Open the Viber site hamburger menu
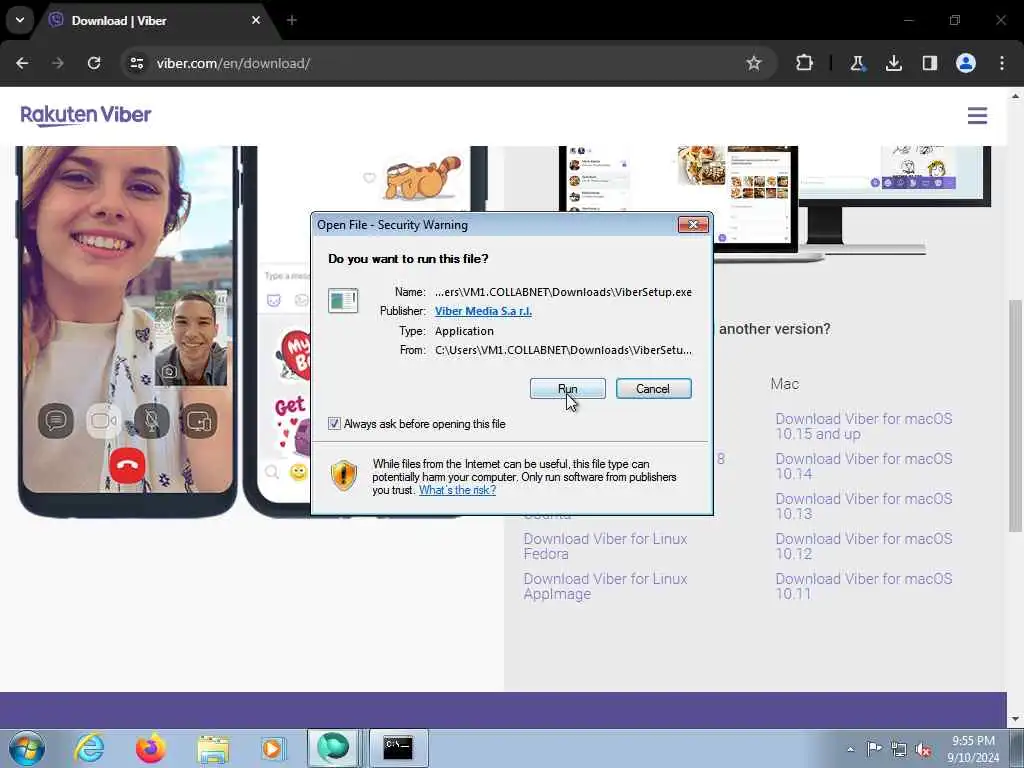Viewport: 1024px width, 768px height. (977, 116)
